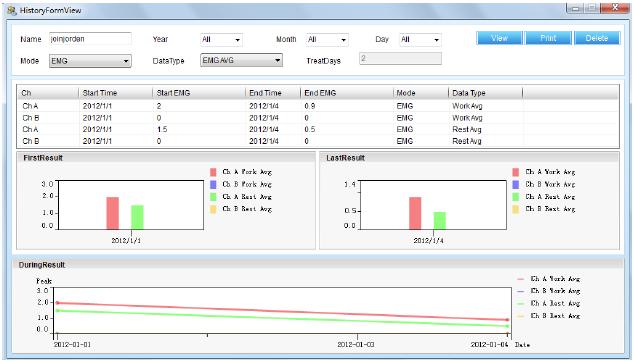Click green line end point in DuringResult
Viewport: 634px width, 362px height.
[507, 326]
